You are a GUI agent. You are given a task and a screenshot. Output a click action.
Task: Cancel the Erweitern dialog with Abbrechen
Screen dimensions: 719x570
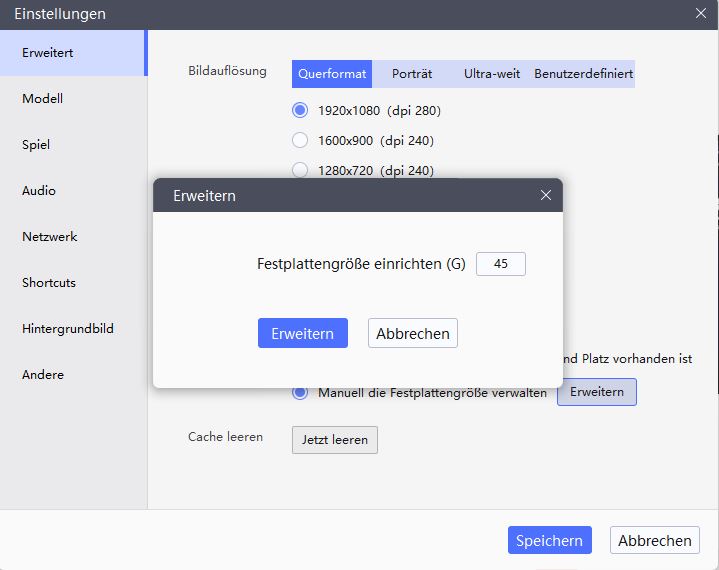click(413, 333)
